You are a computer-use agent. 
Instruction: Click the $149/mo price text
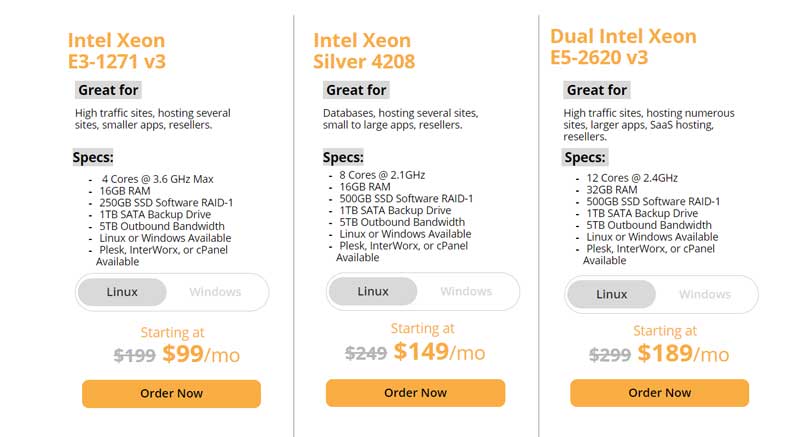pos(439,351)
